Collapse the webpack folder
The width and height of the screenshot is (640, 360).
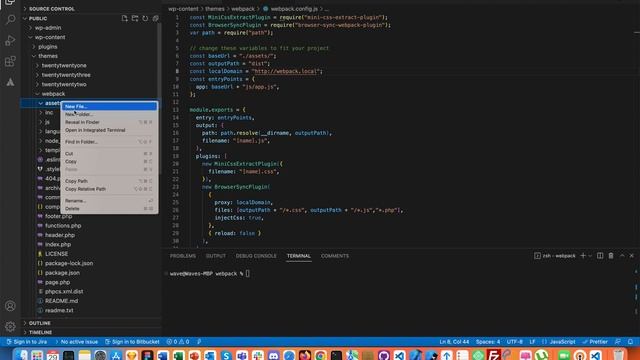click(x=53, y=93)
